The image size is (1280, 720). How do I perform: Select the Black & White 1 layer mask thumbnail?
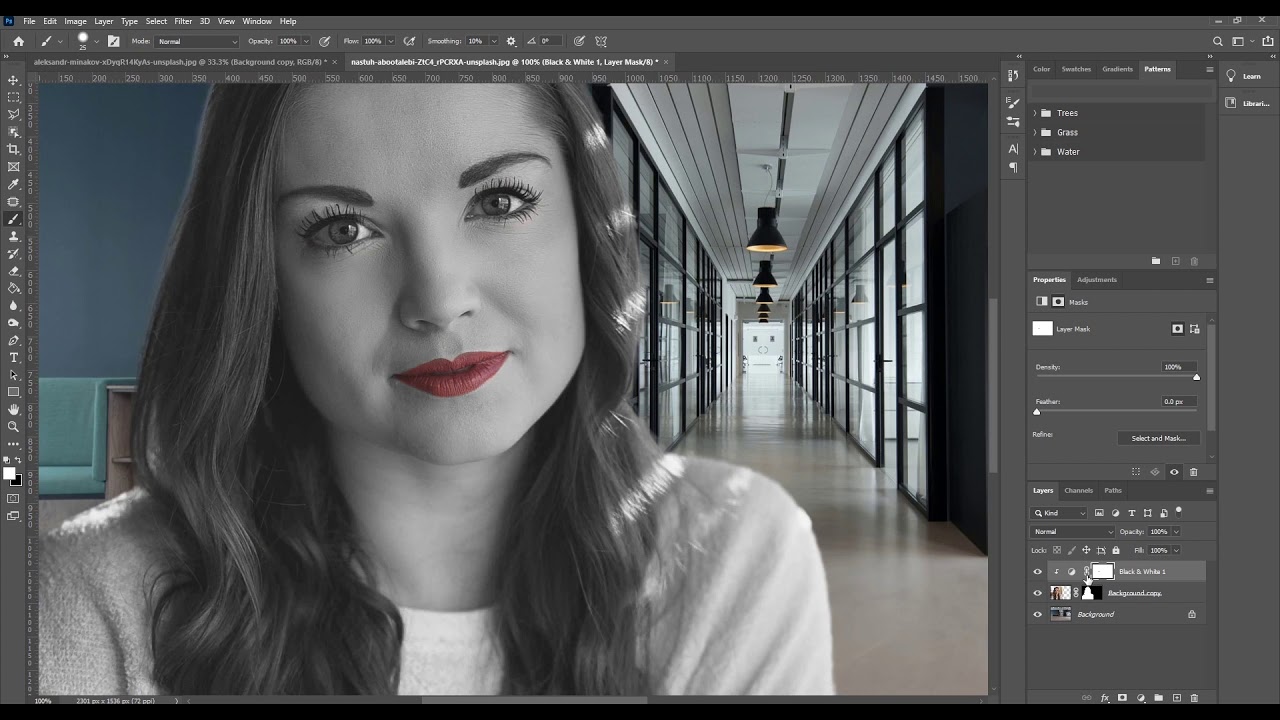coord(1102,571)
